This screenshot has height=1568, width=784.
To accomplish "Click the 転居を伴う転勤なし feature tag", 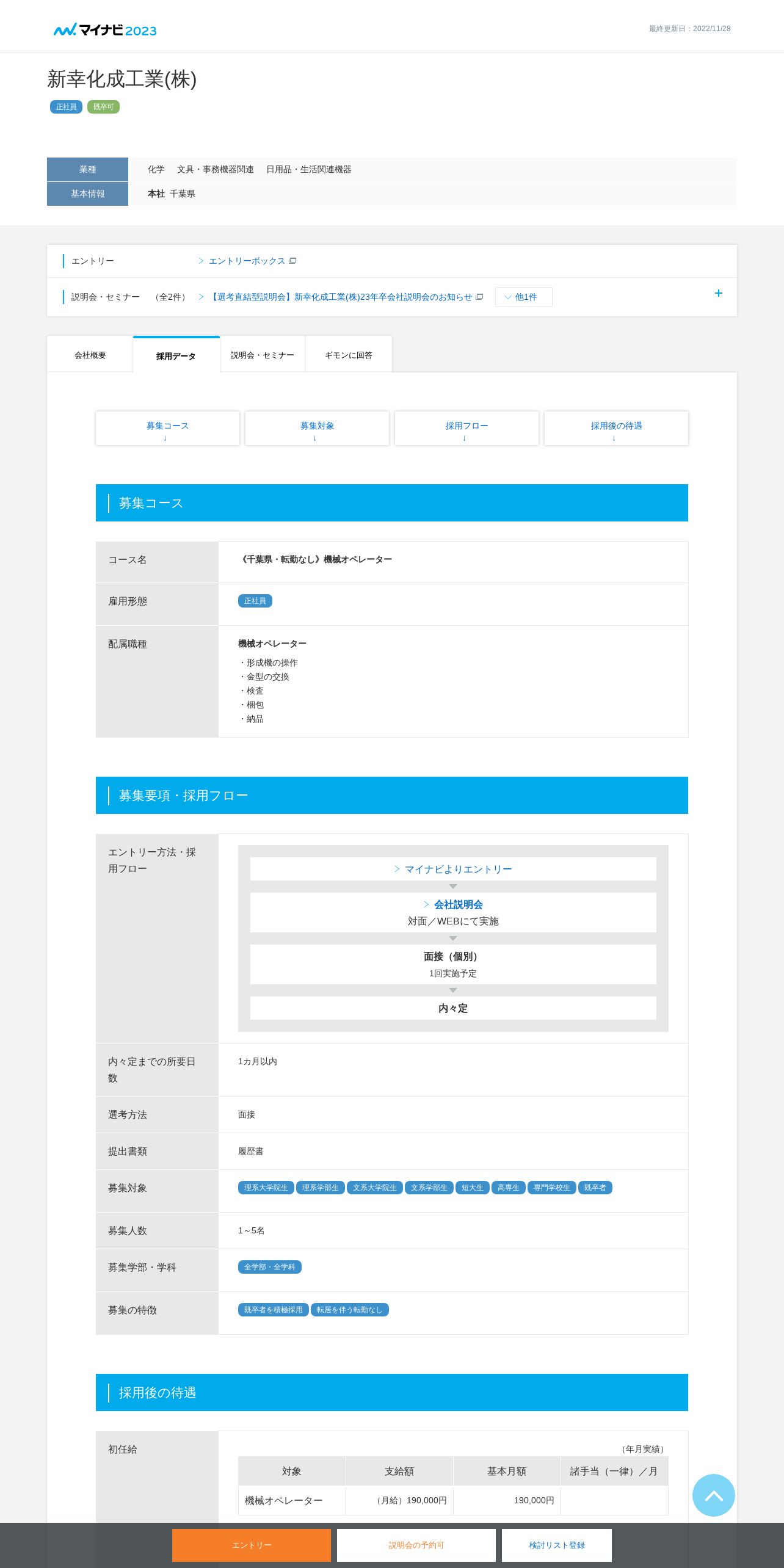I will tap(349, 1310).
